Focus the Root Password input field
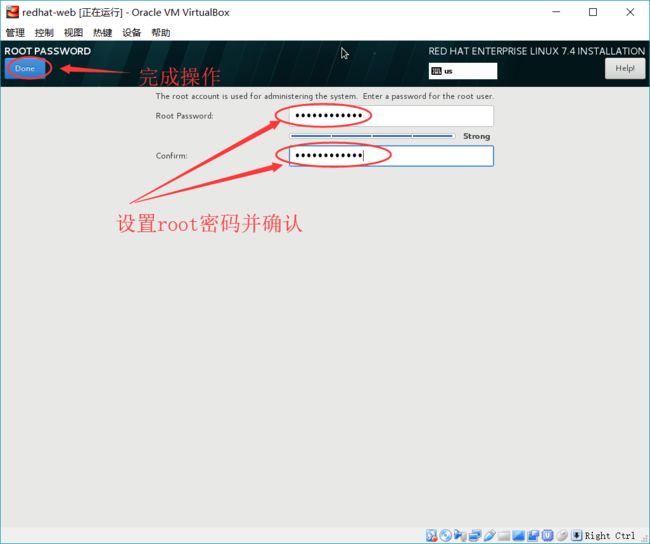650x544 pixels. tap(391, 116)
